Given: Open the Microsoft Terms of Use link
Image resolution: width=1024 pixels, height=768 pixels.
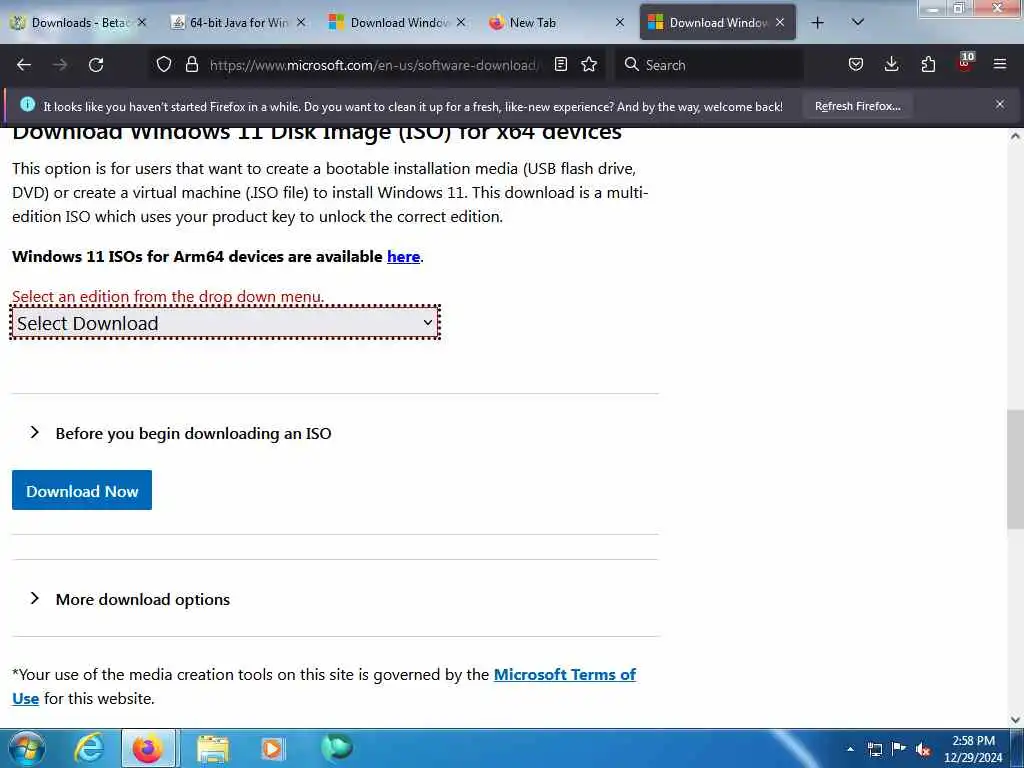Looking at the screenshot, I should tap(564, 675).
